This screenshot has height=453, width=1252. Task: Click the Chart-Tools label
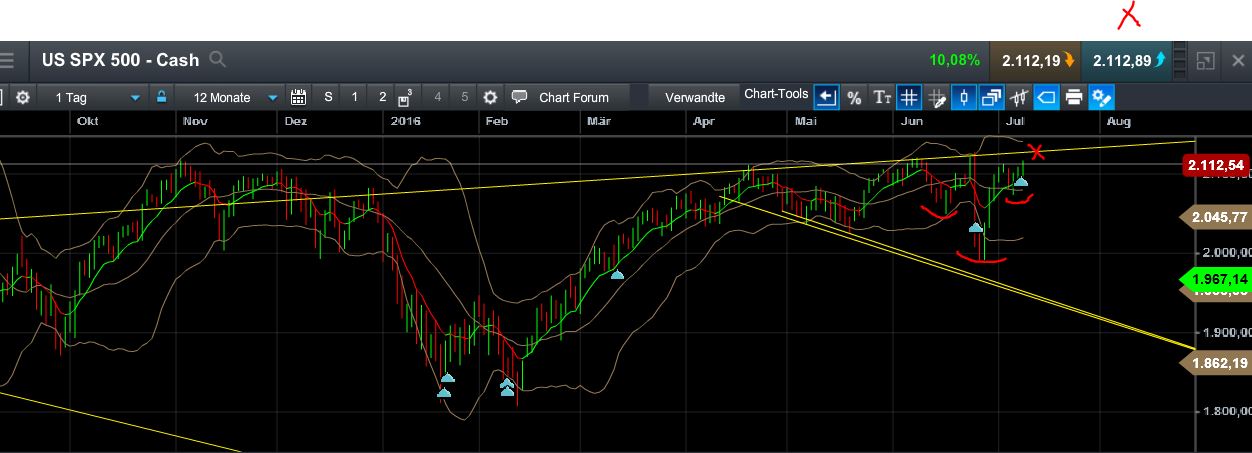tap(776, 94)
